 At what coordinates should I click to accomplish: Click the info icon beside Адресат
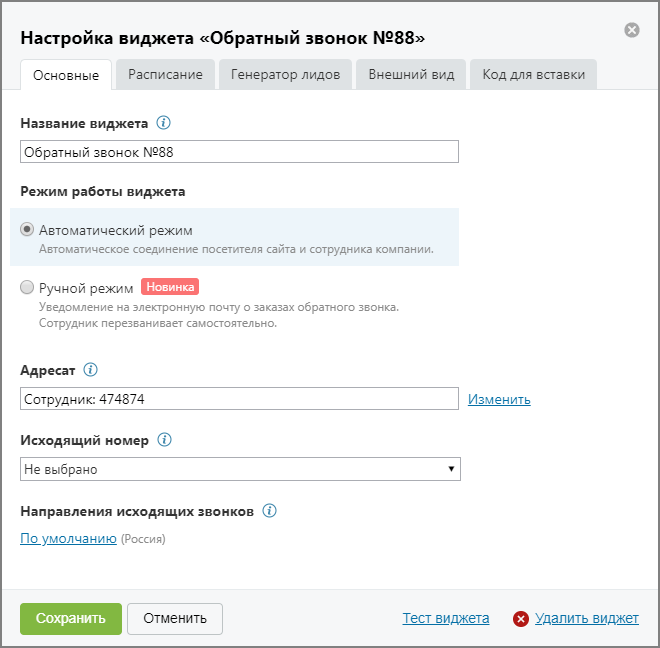90,370
